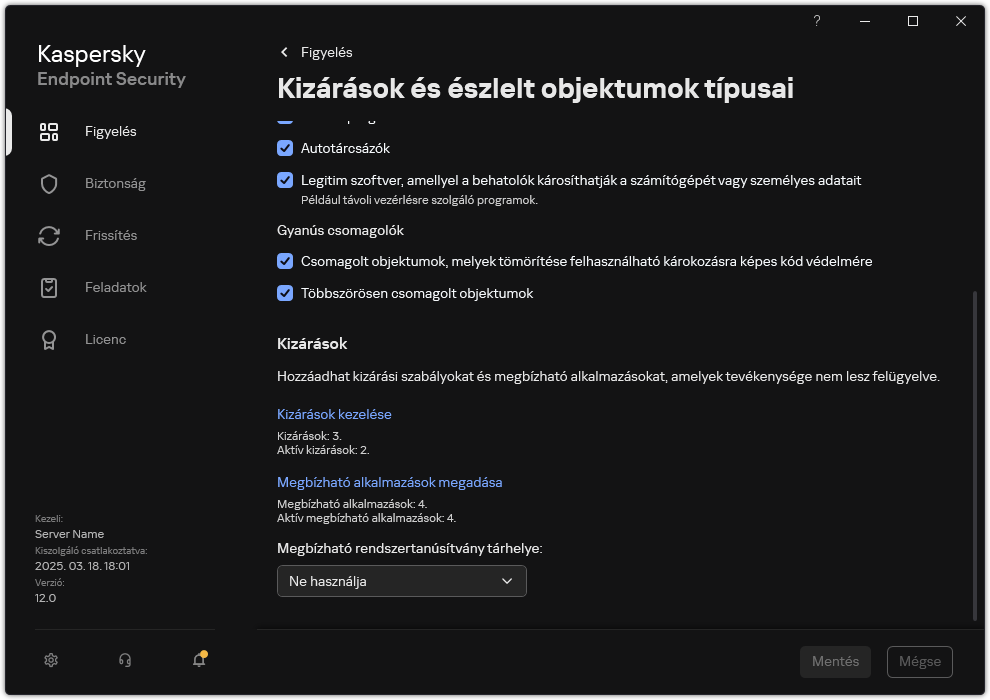Disable Többszörösen csomagolt objektumok
The width and height of the screenshot is (990, 700).
(285, 293)
